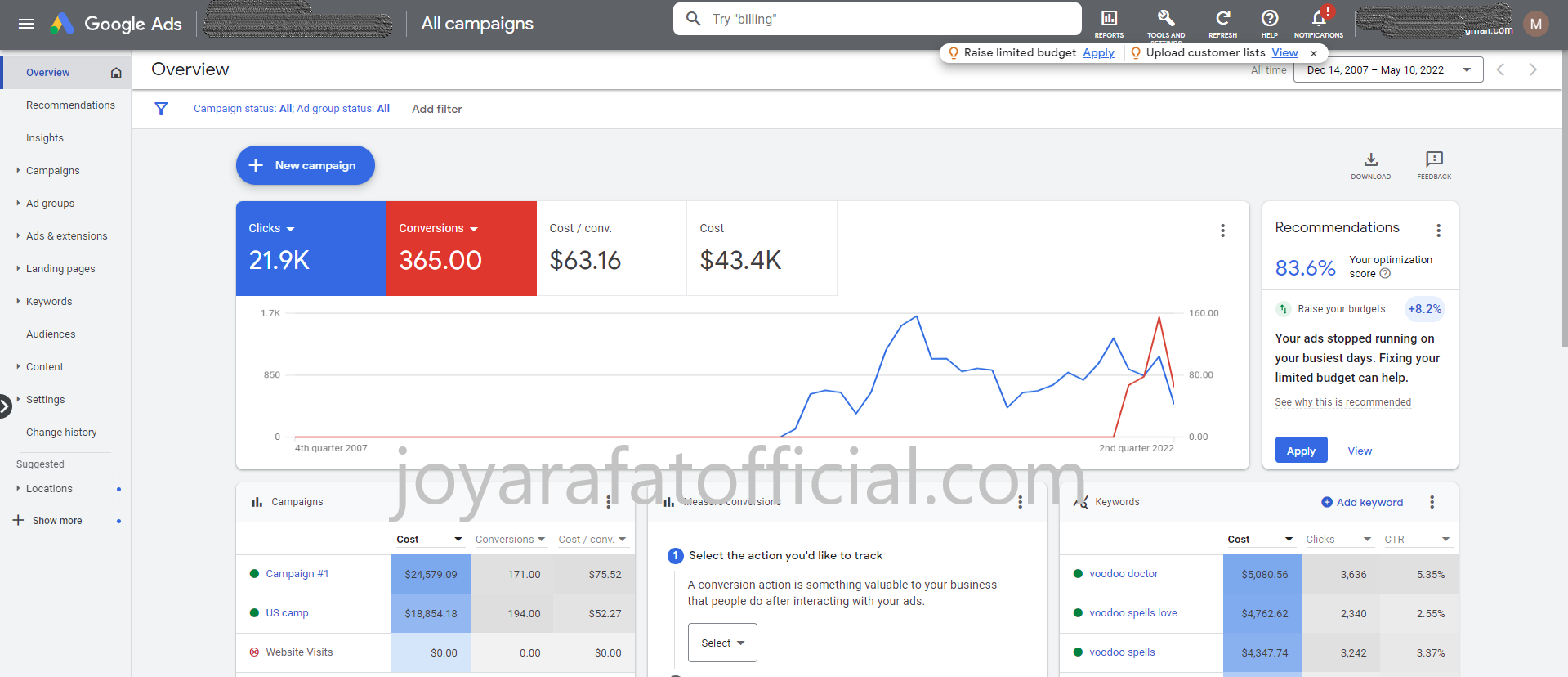Viewport: 1568px width, 677px height.
Task: Go to next date range arrow
Action: [x=1533, y=70]
